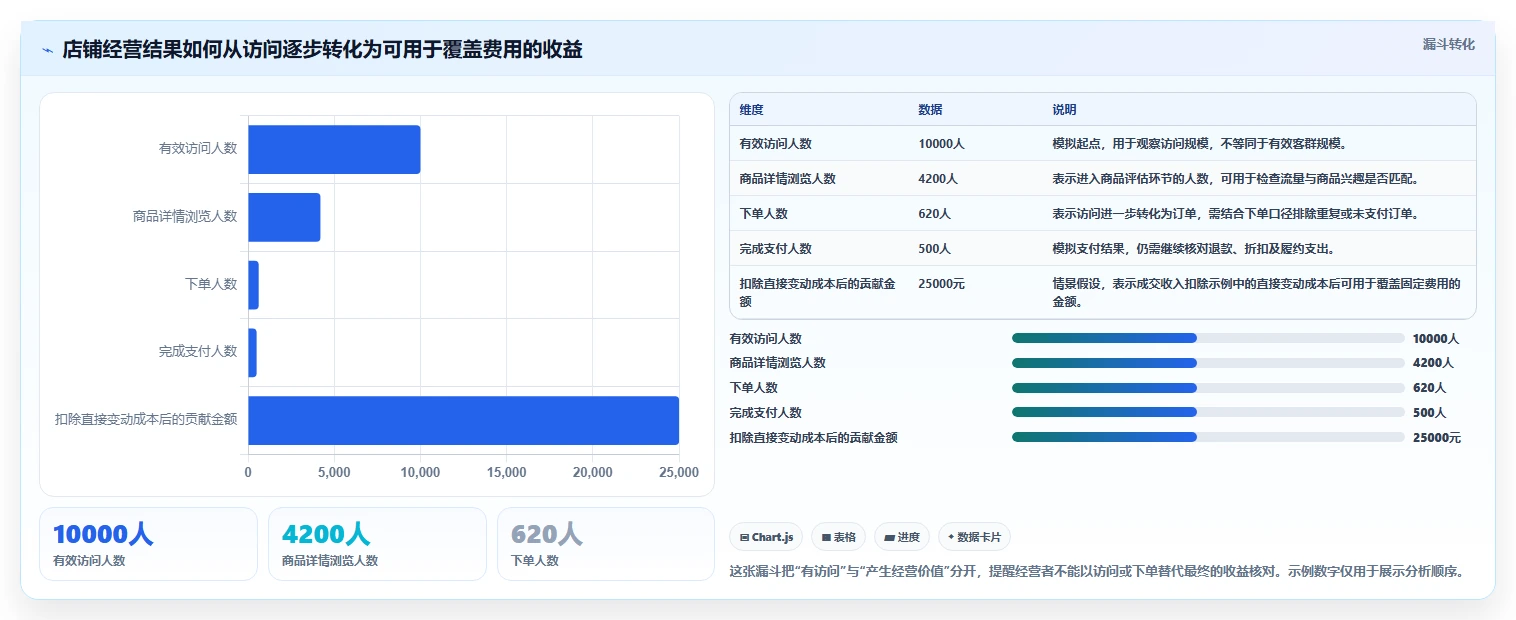Click the 10000人 table cell
Image resolution: width=1516 pixels, height=620 pixels.
[941, 144]
